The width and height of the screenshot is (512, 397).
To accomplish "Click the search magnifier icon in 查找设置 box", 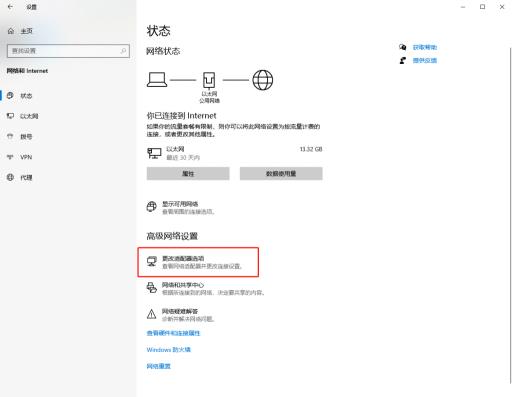I will click(x=123, y=51).
